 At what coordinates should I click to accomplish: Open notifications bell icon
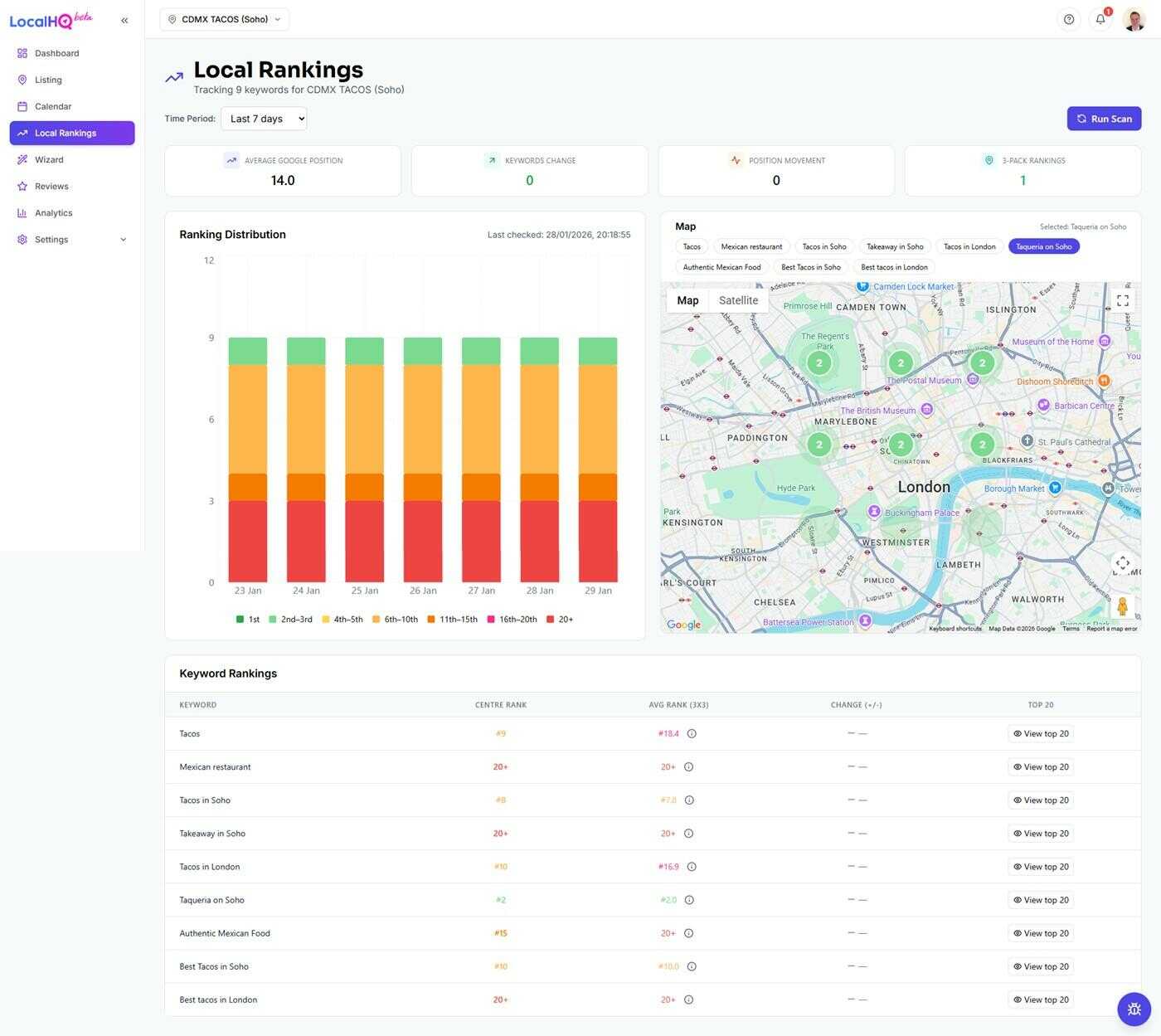[1100, 19]
